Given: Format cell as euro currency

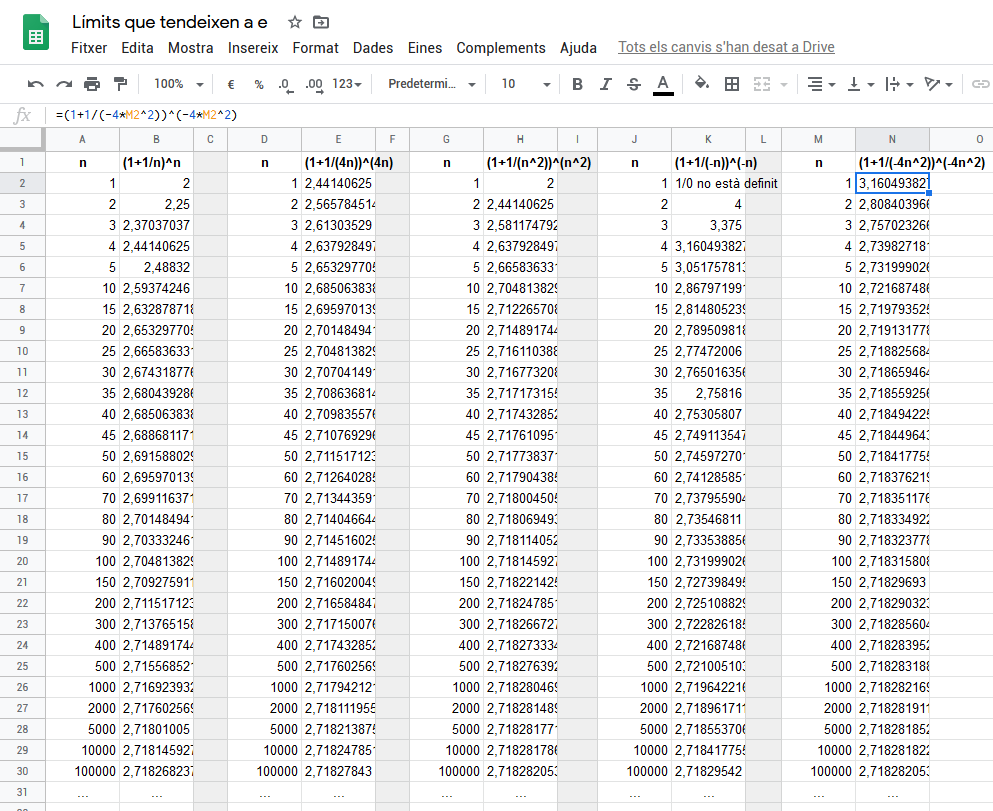Looking at the screenshot, I should click(231, 84).
